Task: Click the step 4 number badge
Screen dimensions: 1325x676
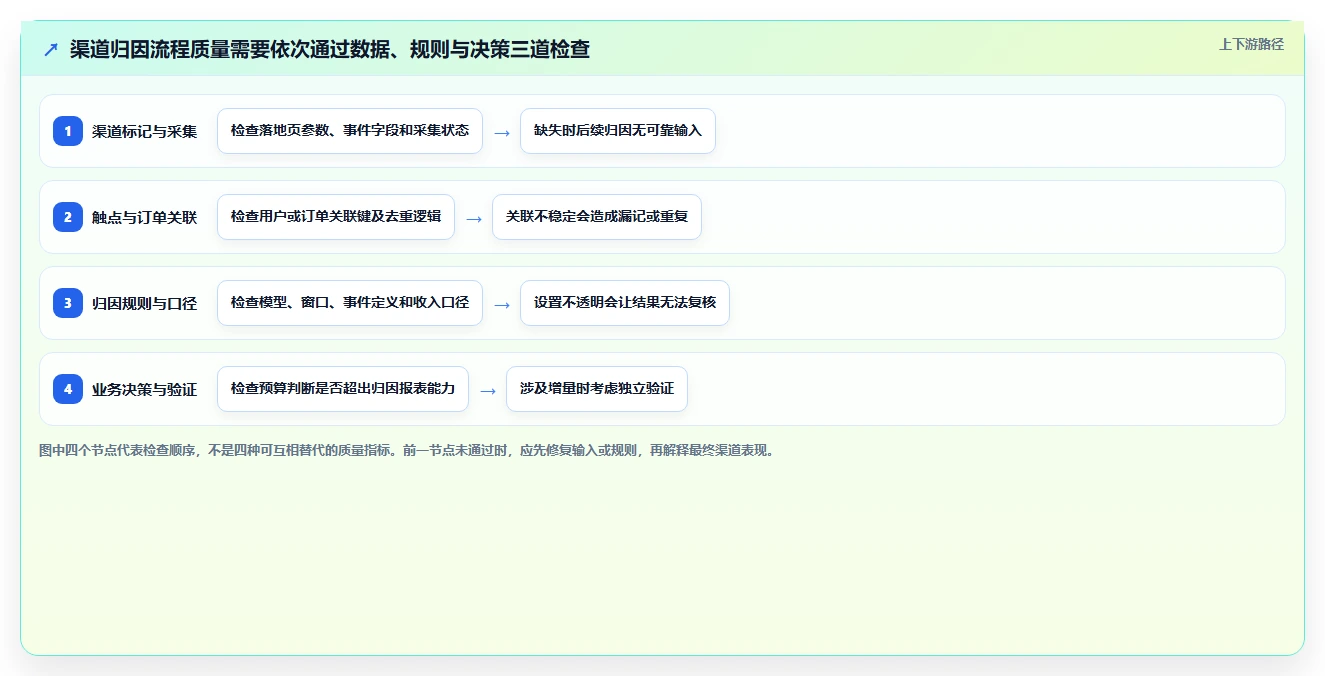Action: tap(68, 389)
